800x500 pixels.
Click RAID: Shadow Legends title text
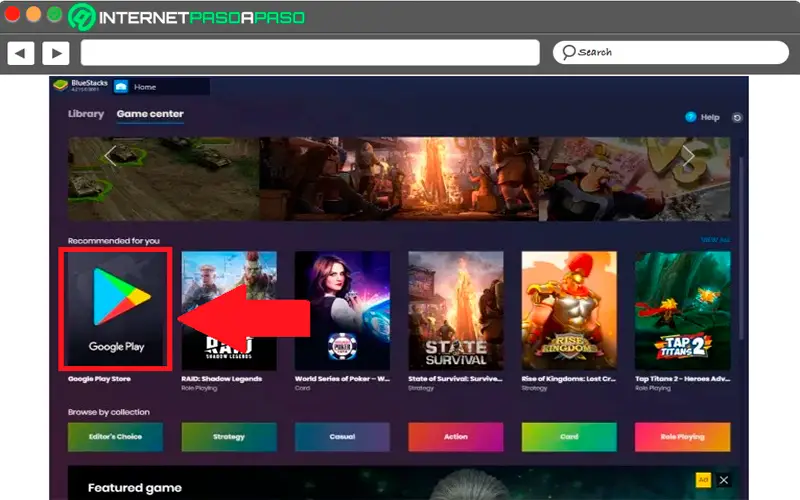click(222, 379)
